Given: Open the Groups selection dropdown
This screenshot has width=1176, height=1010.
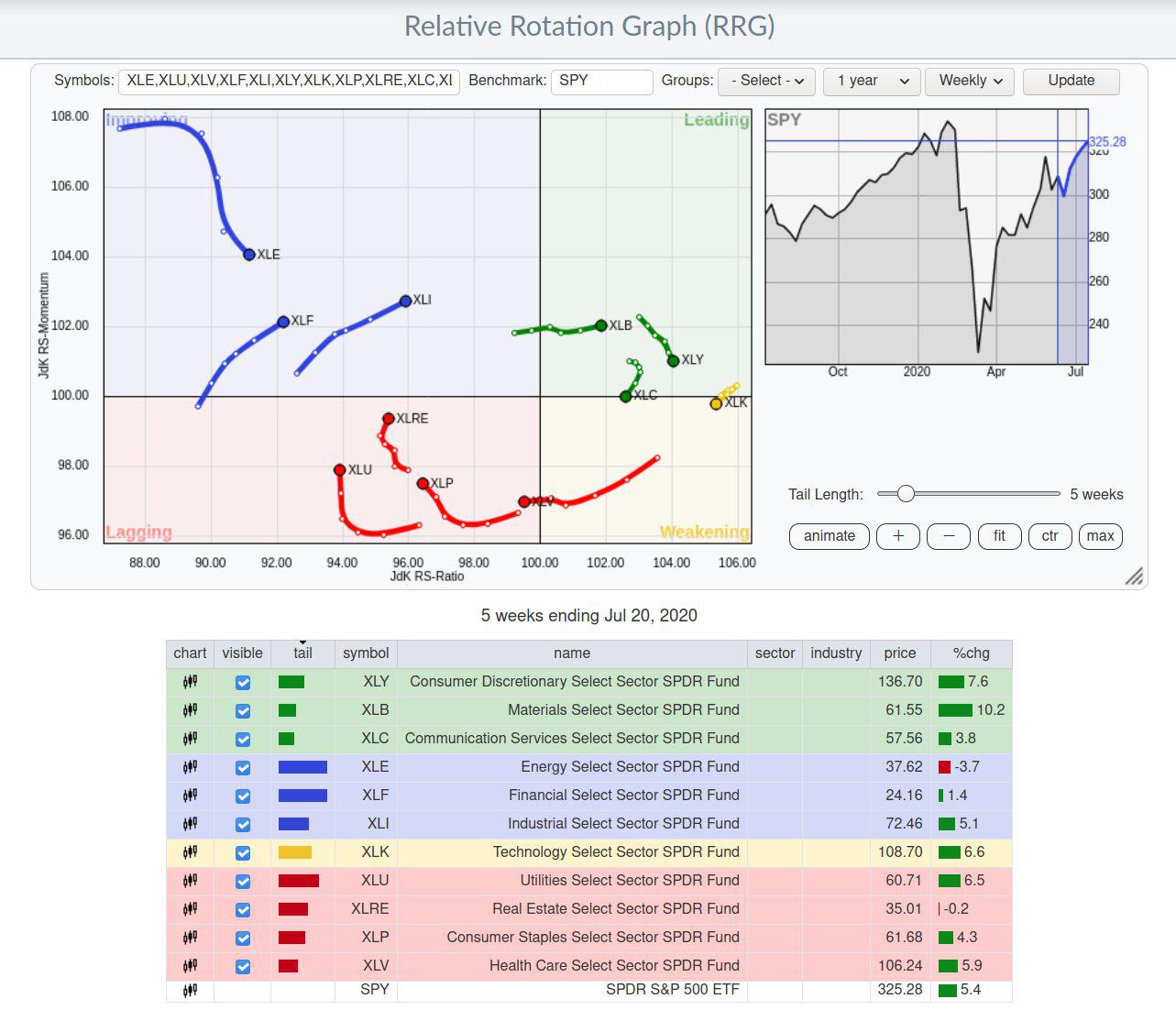Looking at the screenshot, I should [766, 81].
